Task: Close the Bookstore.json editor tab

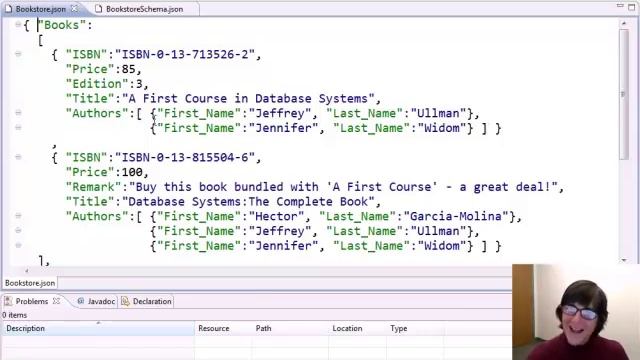Action: coord(74,8)
